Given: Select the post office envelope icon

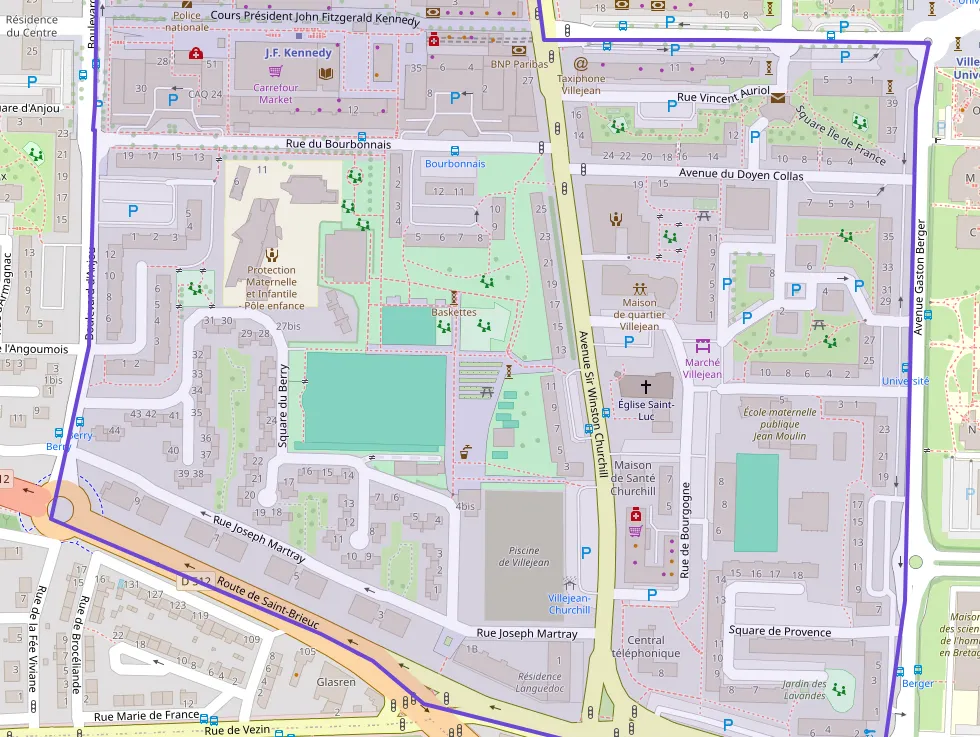Looking at the screenshot, I should pos(778,97).
